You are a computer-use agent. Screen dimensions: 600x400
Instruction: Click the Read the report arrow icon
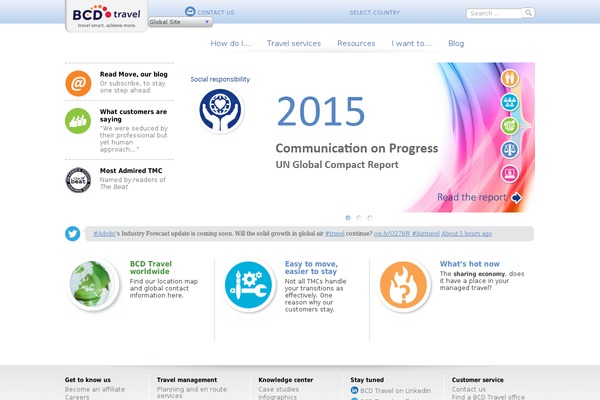(517, 198)
